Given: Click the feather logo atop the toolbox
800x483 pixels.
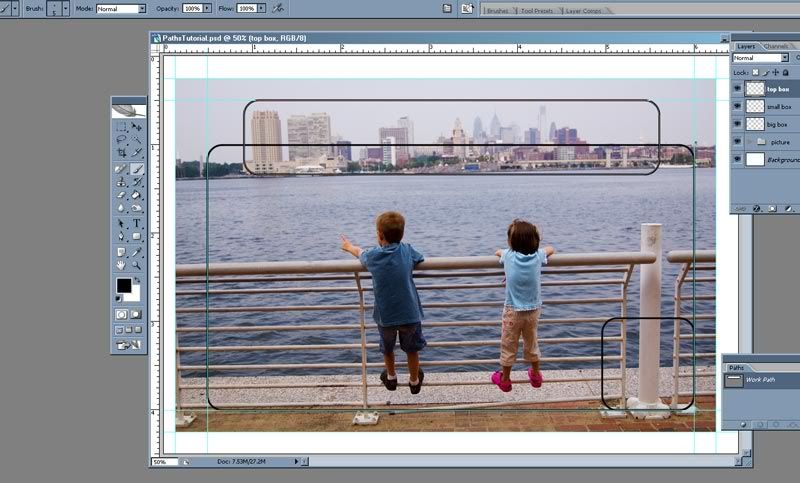Looking at the screenshot, I should [129, 111].
